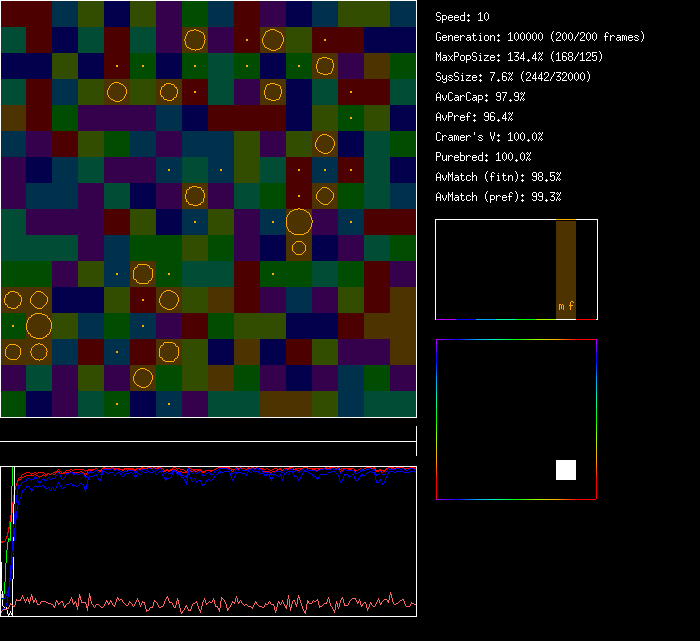Image resolution: width=700 pixels, height=641 pixels.
Task: Click the white square in the rainbow-bordered panel
Action: click(x=566, y=470)
